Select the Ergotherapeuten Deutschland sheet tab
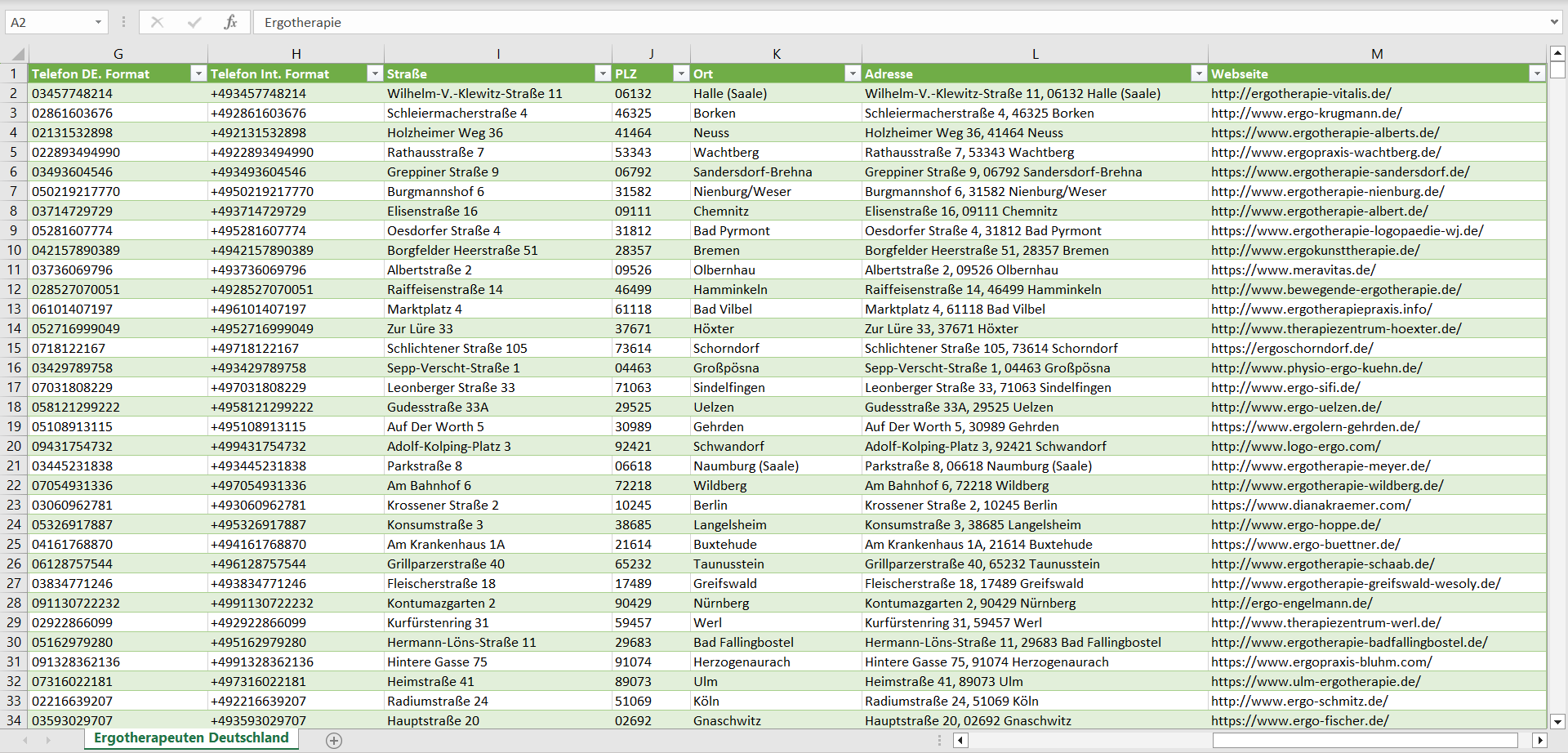1568x753 pixels. tap(191, 738)
